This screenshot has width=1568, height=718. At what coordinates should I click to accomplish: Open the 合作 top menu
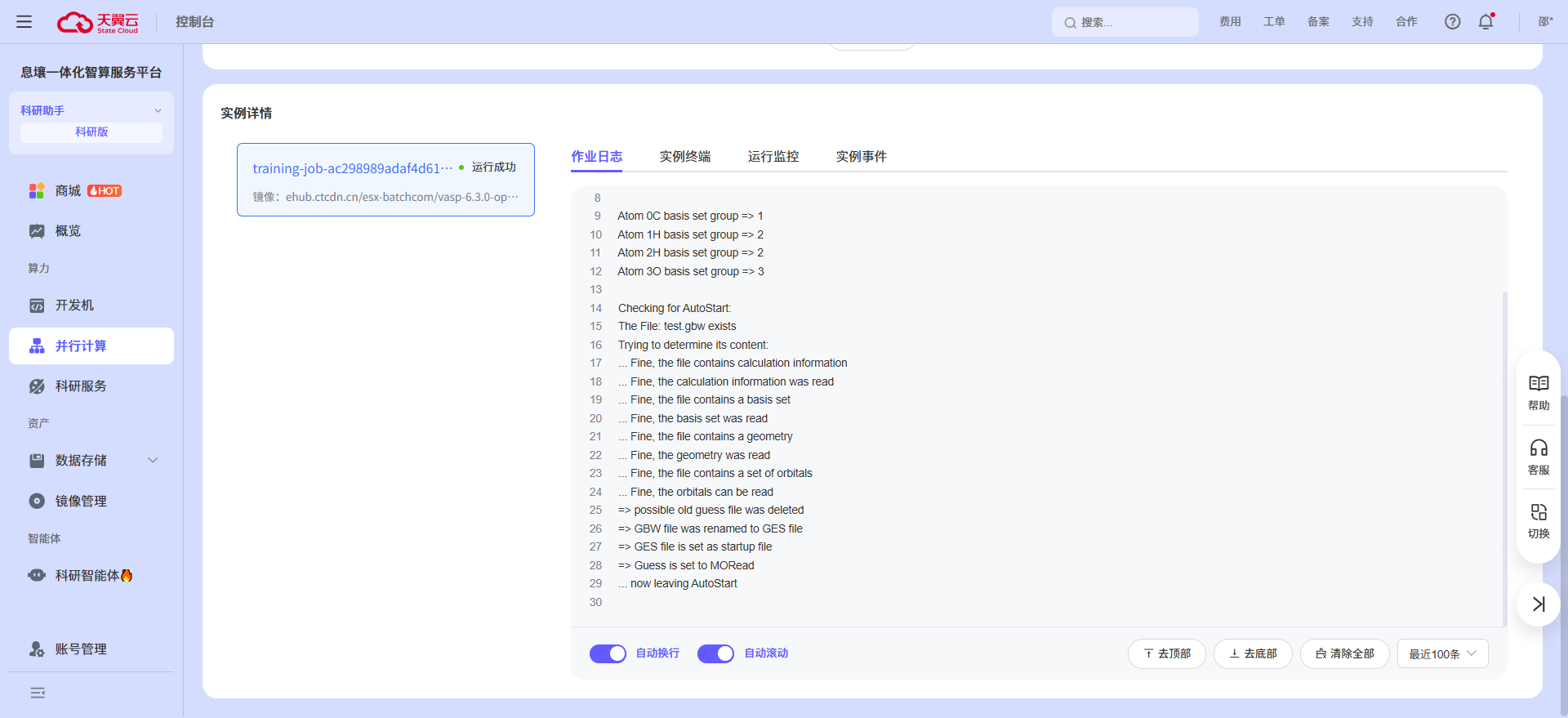pyautogui.click(x=1406, y=22)
